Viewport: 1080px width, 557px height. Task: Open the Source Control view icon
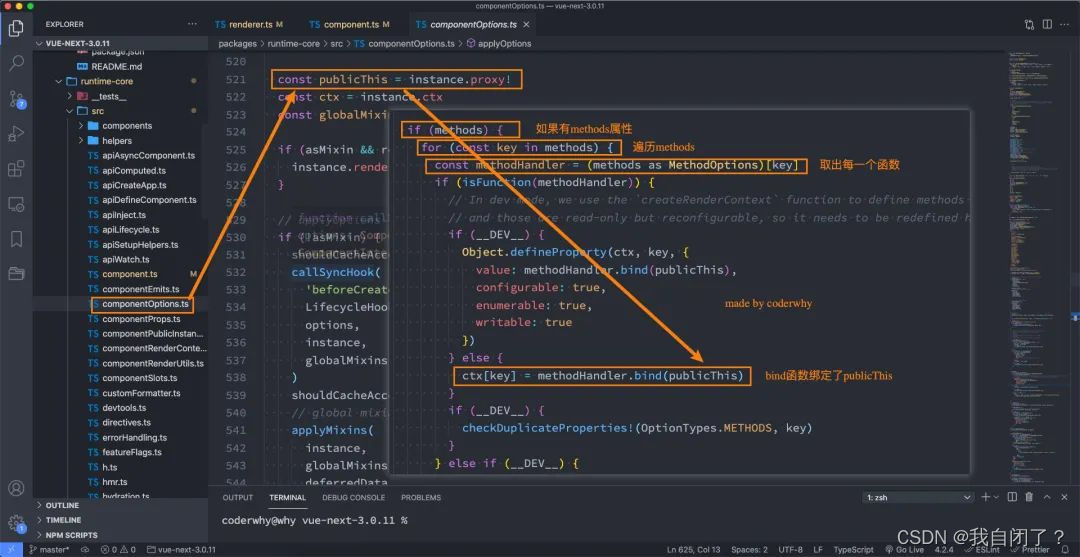click(x=17, y=98)
